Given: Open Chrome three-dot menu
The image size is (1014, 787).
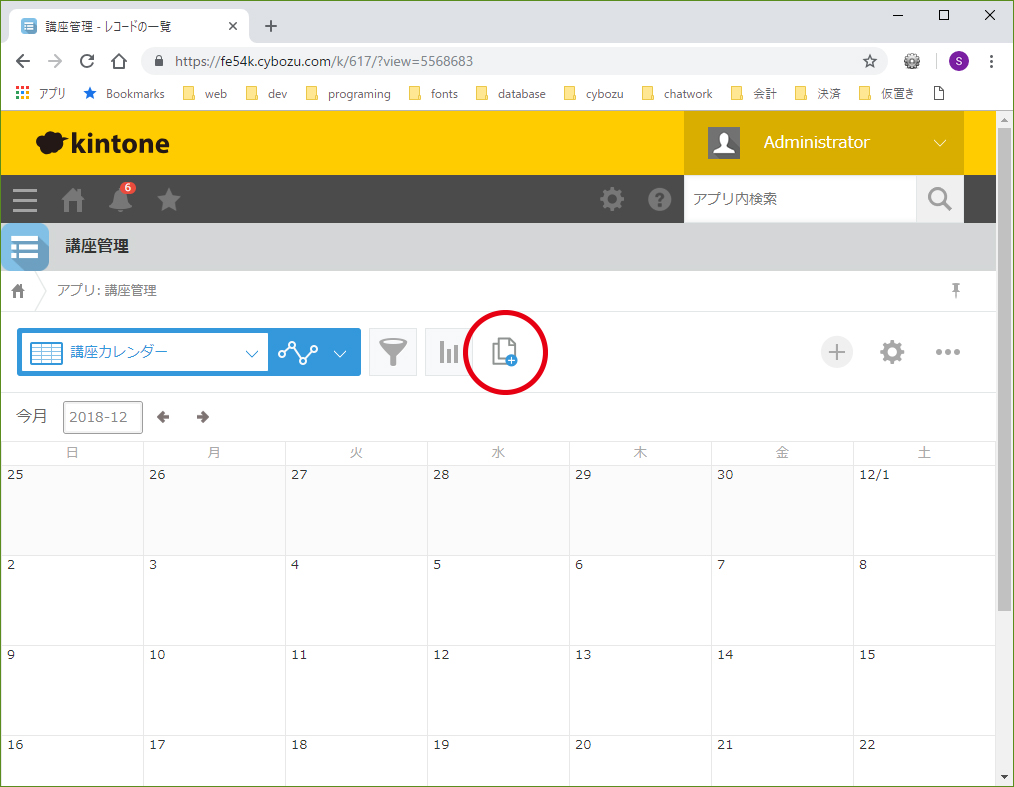Looking at the screenshot, I should pyautogui.click(x=991, y=61).
